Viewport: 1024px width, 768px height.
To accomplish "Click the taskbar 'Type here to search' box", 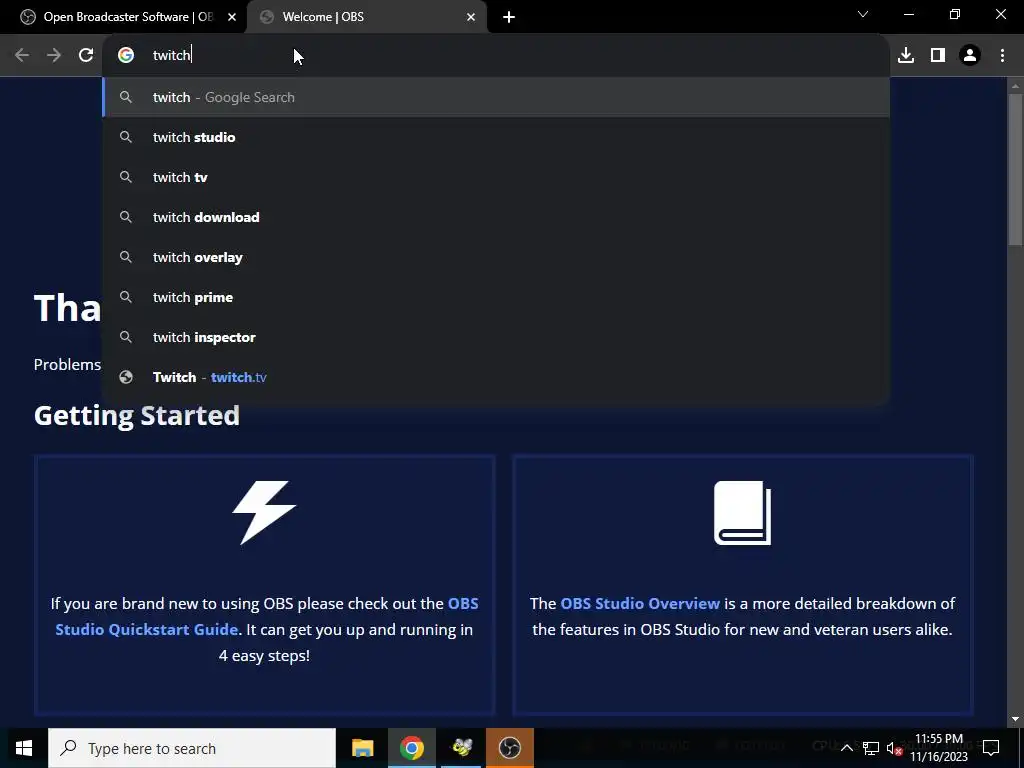I will coord(192,748).
